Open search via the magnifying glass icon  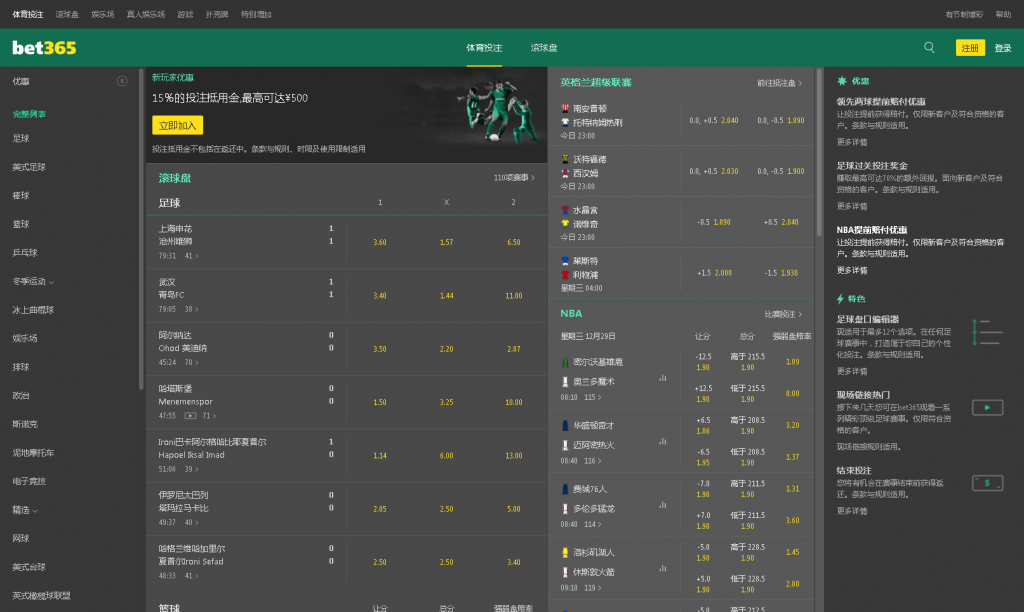(x=928, y=47)
